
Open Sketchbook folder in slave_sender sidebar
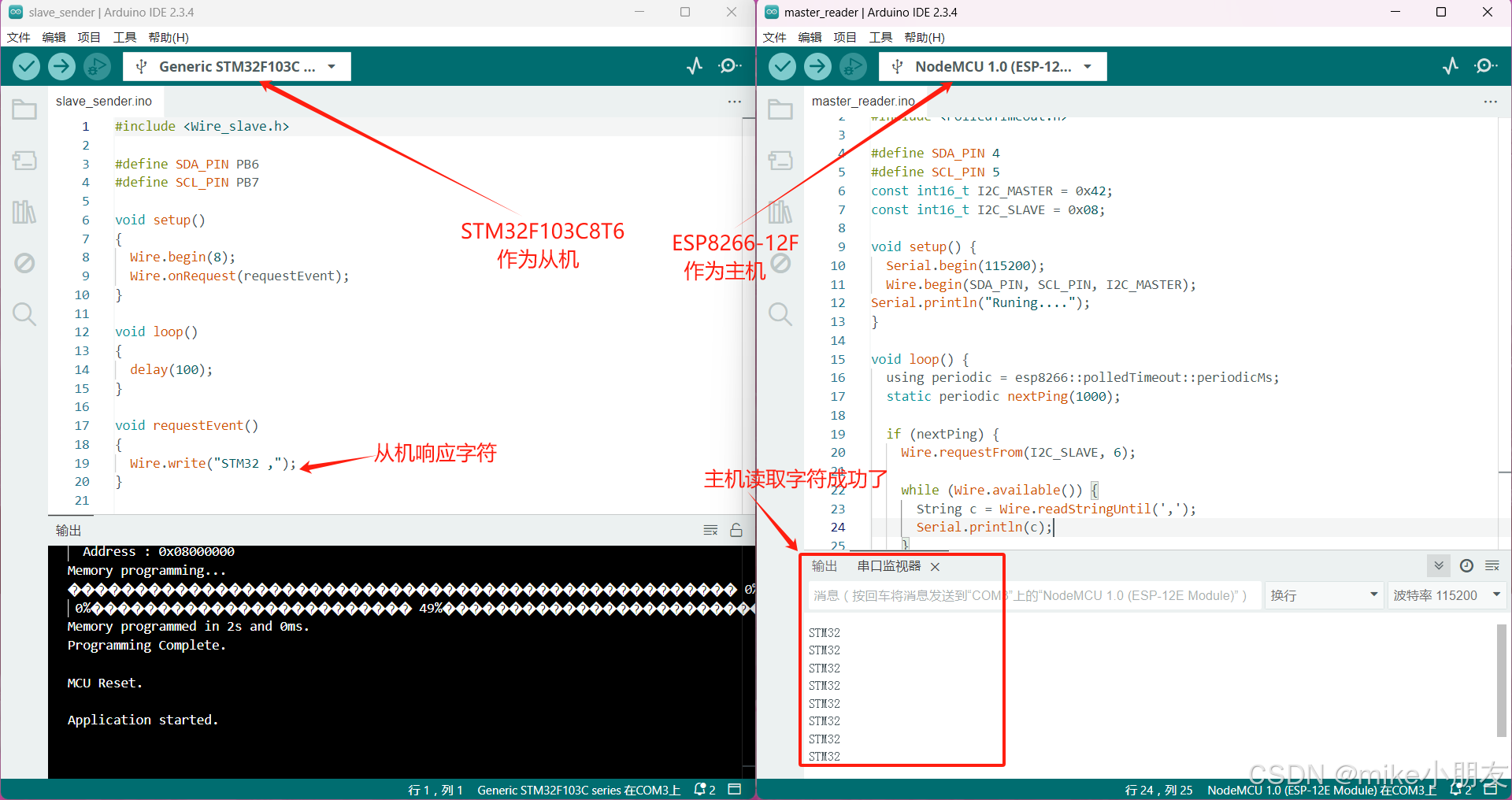[24, 109]
